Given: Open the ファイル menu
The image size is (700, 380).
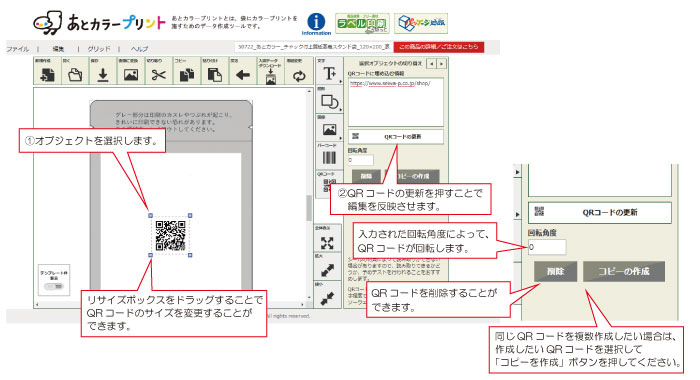Looking at the screenshot, I should coord(17,49).
